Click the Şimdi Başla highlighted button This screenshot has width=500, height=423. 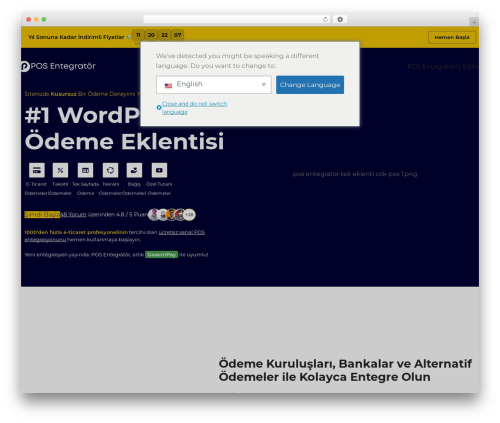point(42,214)
